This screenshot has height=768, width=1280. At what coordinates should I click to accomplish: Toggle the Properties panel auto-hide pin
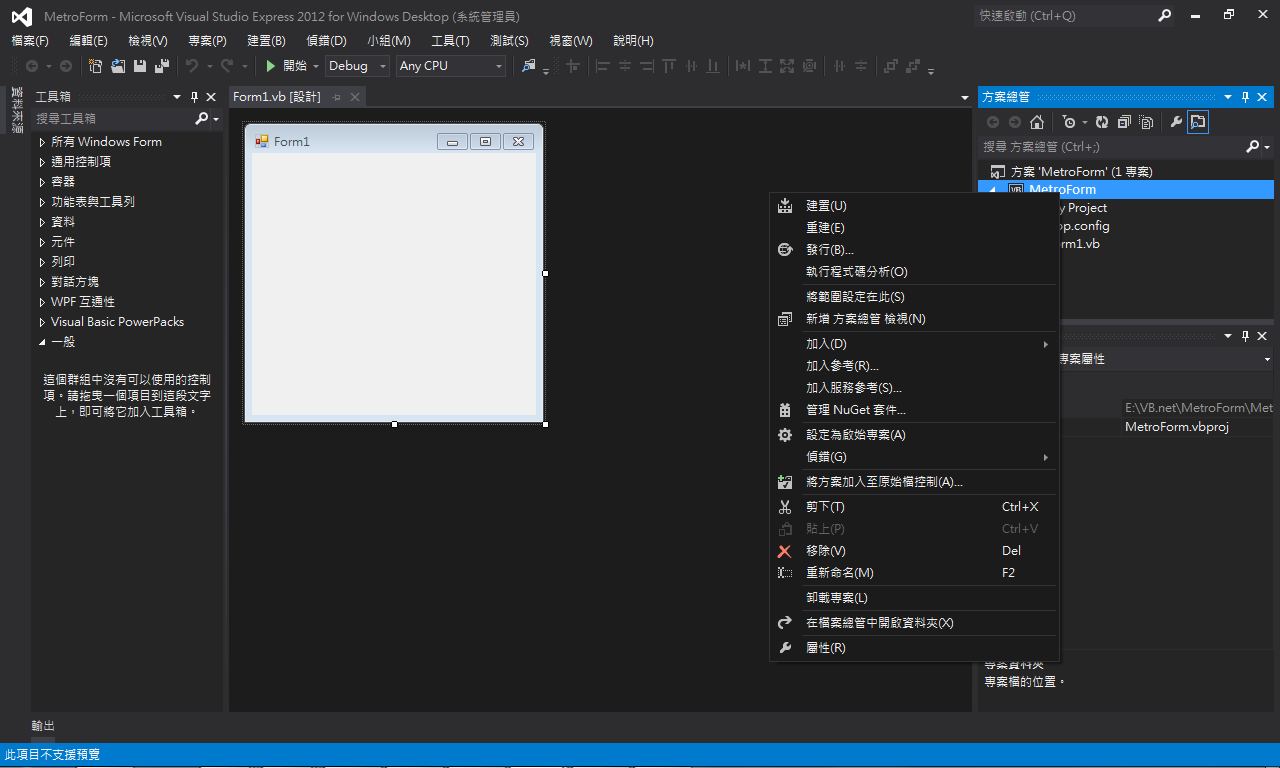(x=1246, y=336)
